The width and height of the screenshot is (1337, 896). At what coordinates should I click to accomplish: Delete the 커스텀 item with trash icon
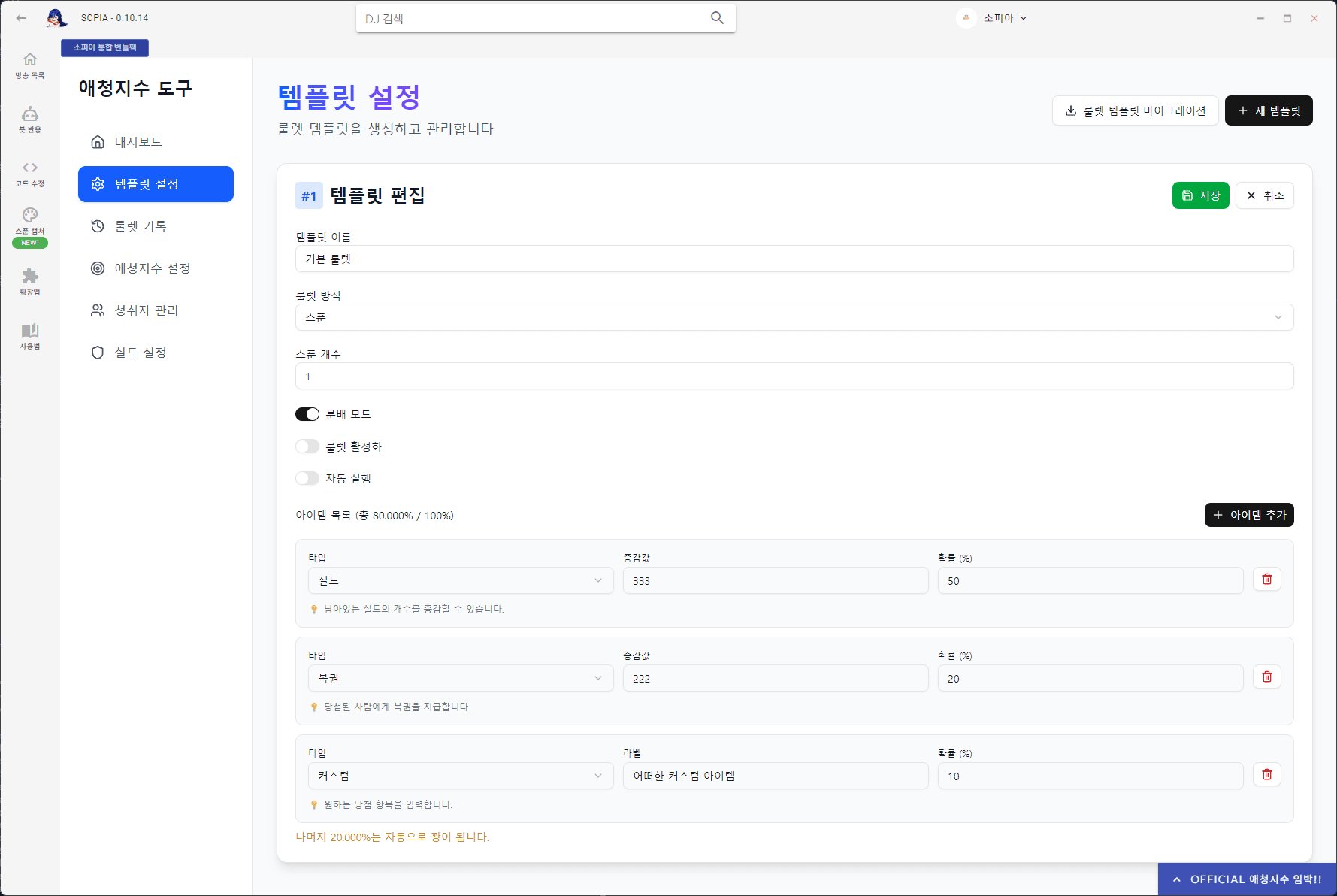(1266, 774)
